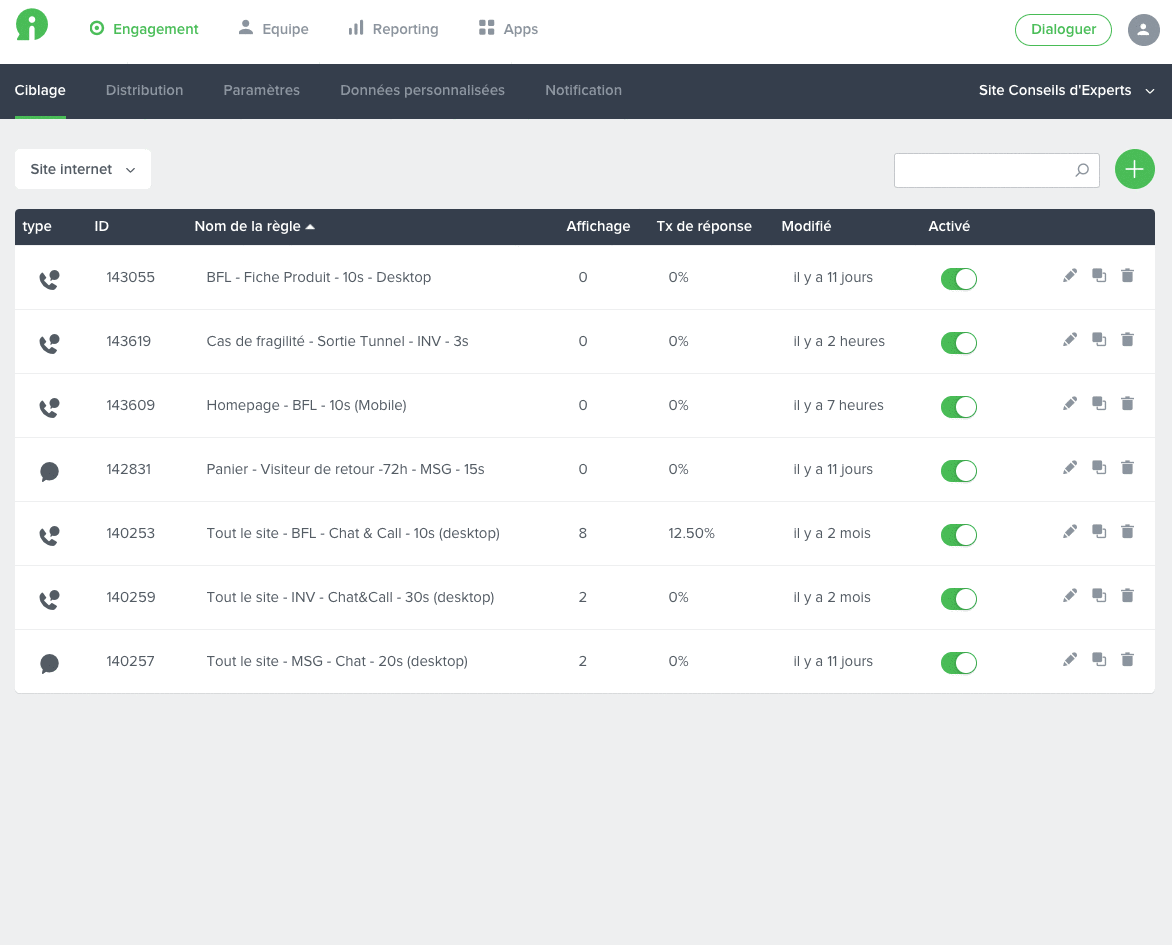
Task: Sort table by Affichage column header
Action: [598, 227]
